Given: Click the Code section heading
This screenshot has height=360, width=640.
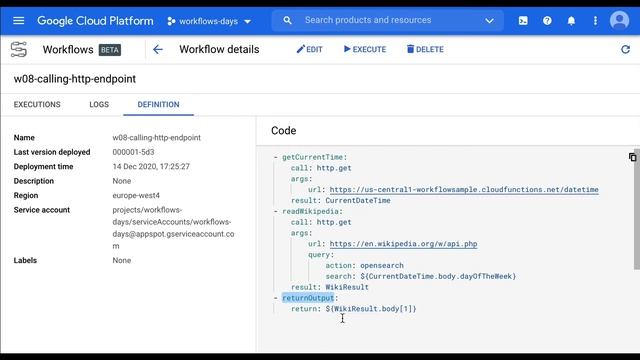Looking at the screenshot, I should coord(284,131).
